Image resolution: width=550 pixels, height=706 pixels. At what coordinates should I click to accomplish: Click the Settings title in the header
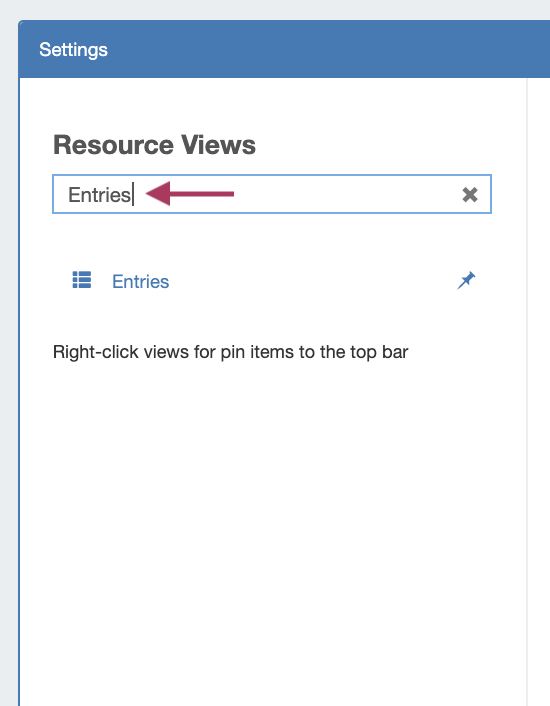tap(73, 50)
